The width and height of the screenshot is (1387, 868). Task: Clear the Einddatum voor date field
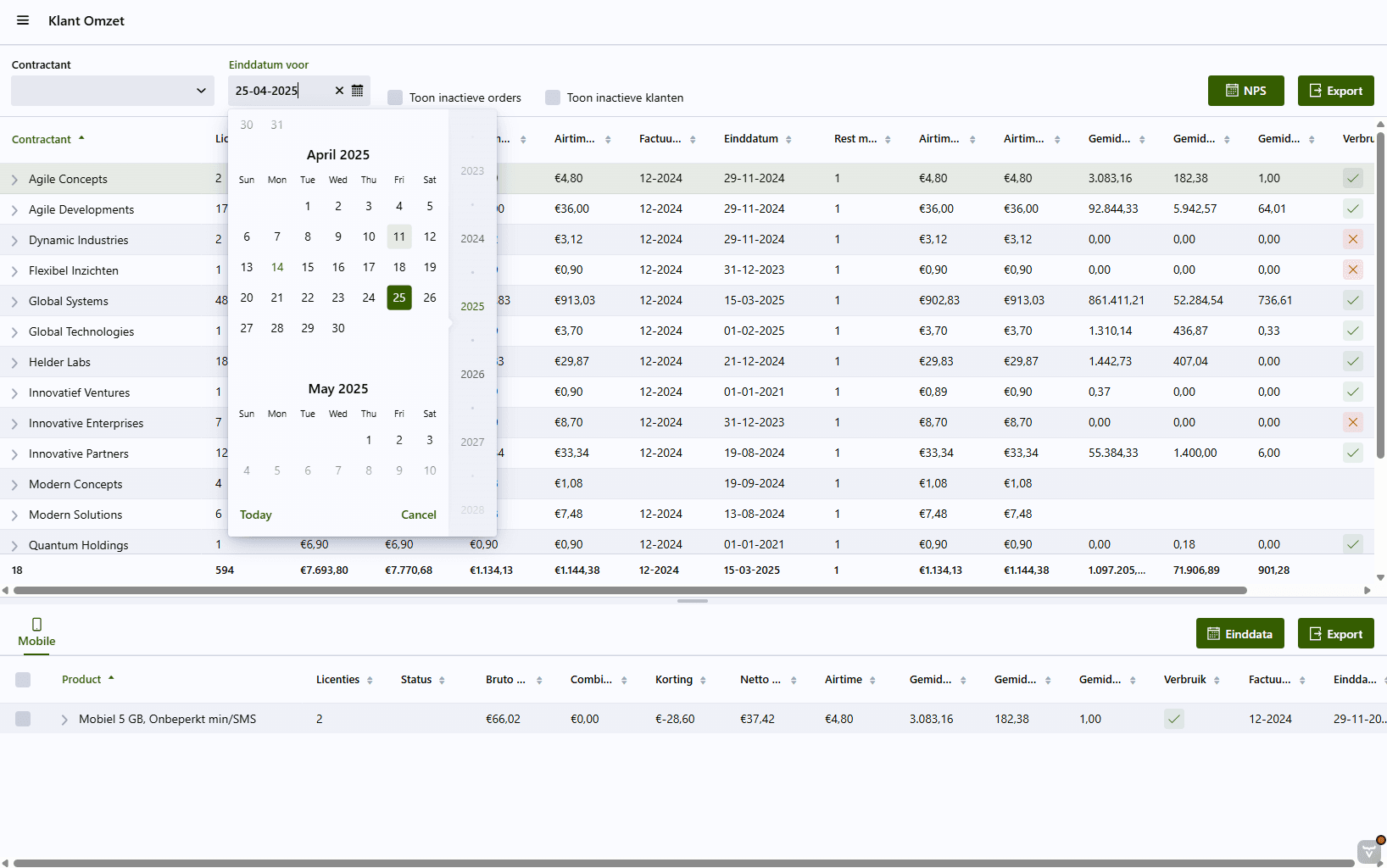[x=339, y=91]
